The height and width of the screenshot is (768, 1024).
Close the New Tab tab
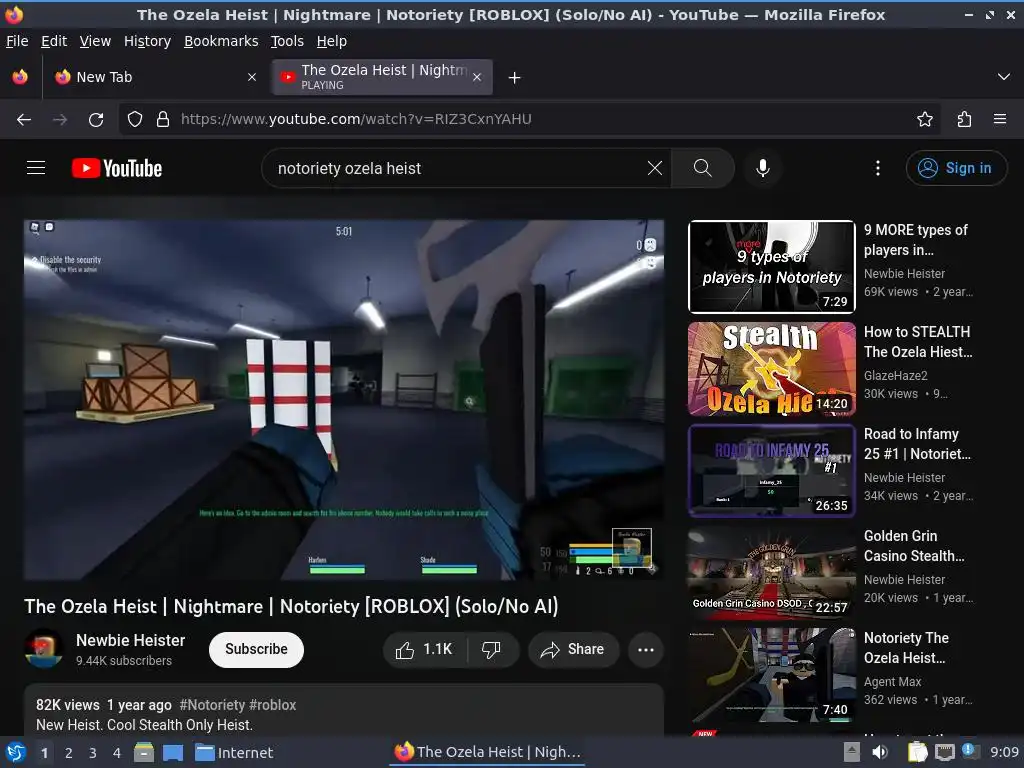(x=252, y=77)
